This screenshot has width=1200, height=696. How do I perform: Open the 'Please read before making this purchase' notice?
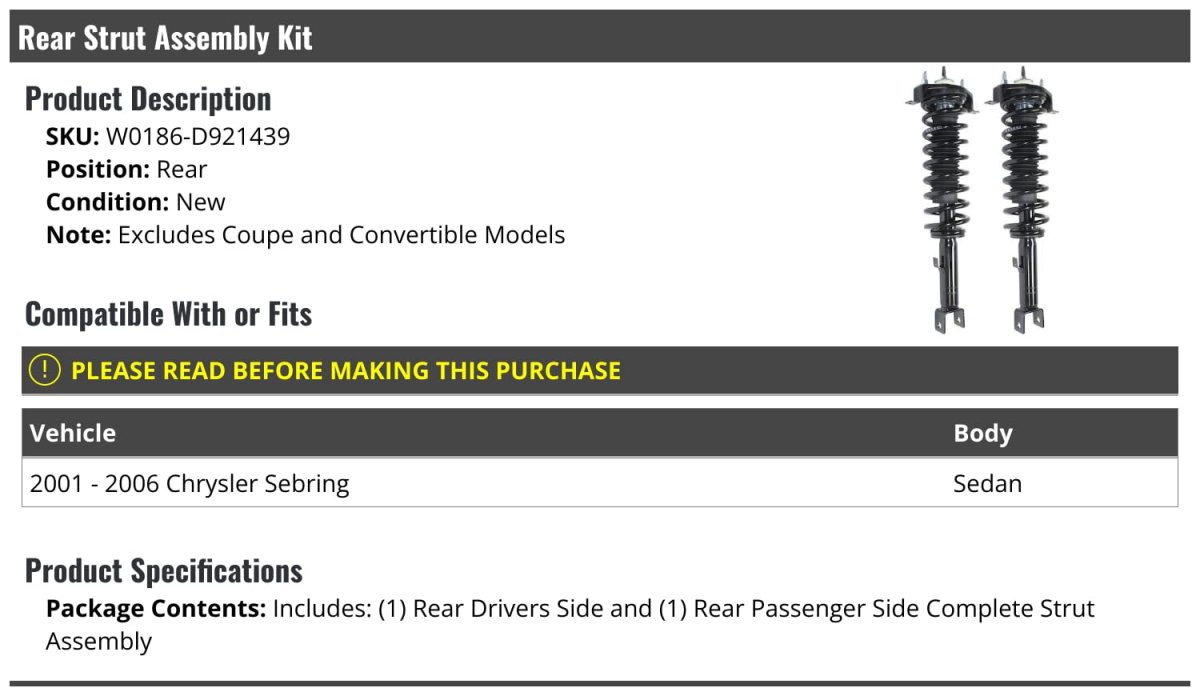346,371
